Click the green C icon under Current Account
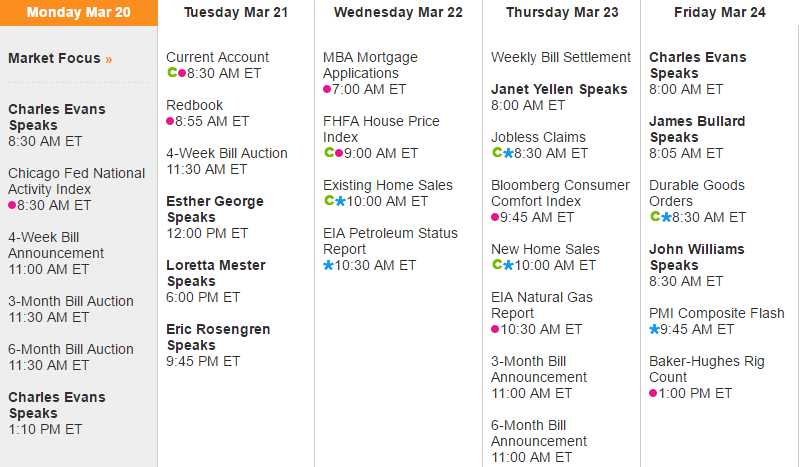799x467 pixels. 171,73
